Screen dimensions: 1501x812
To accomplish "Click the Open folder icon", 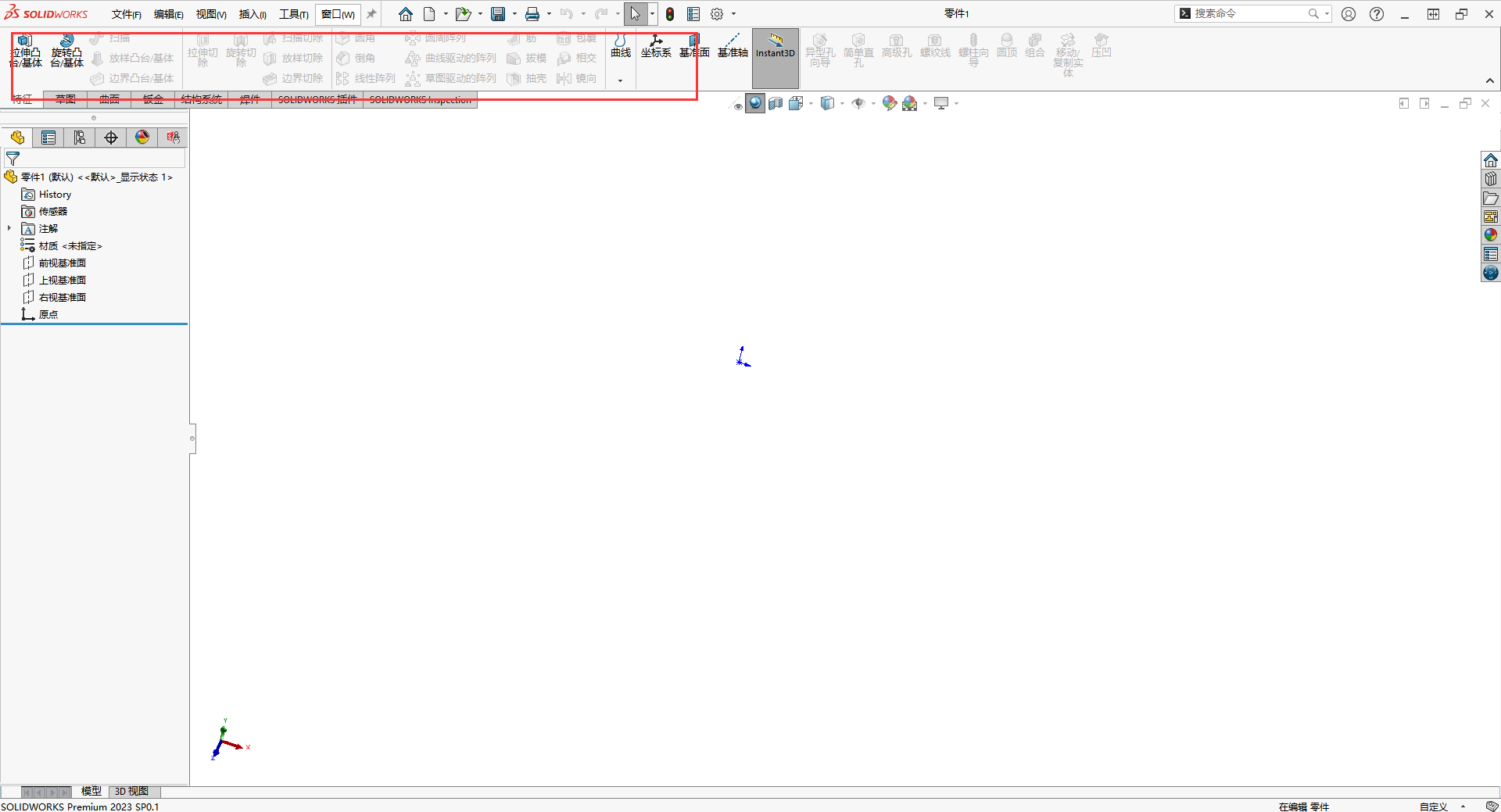I will tap(463, 14).
